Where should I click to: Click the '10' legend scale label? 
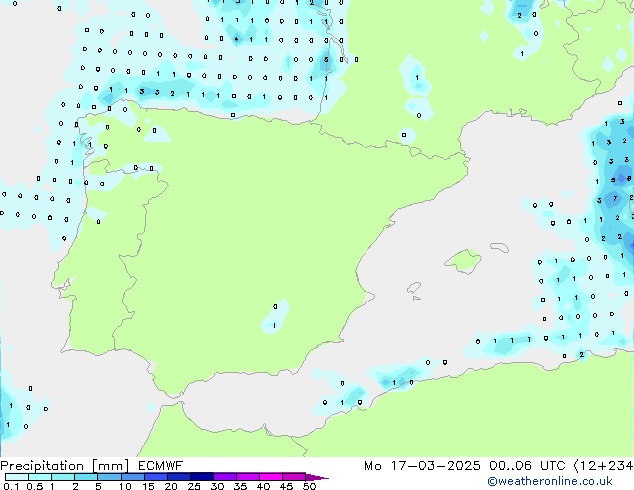pos(125,486)
